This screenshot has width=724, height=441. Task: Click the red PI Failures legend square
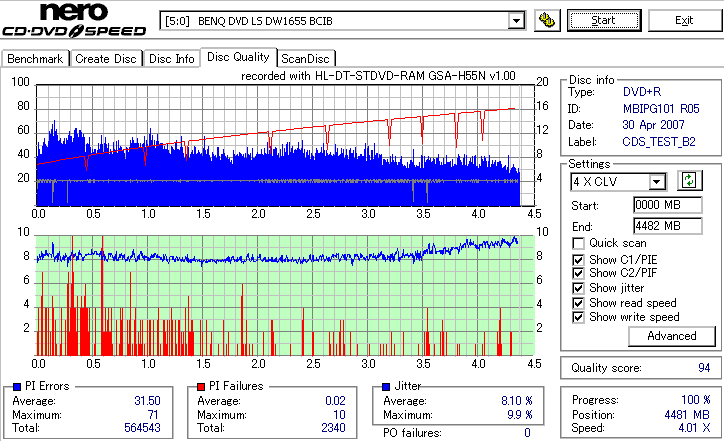click(x=201, y=387)
